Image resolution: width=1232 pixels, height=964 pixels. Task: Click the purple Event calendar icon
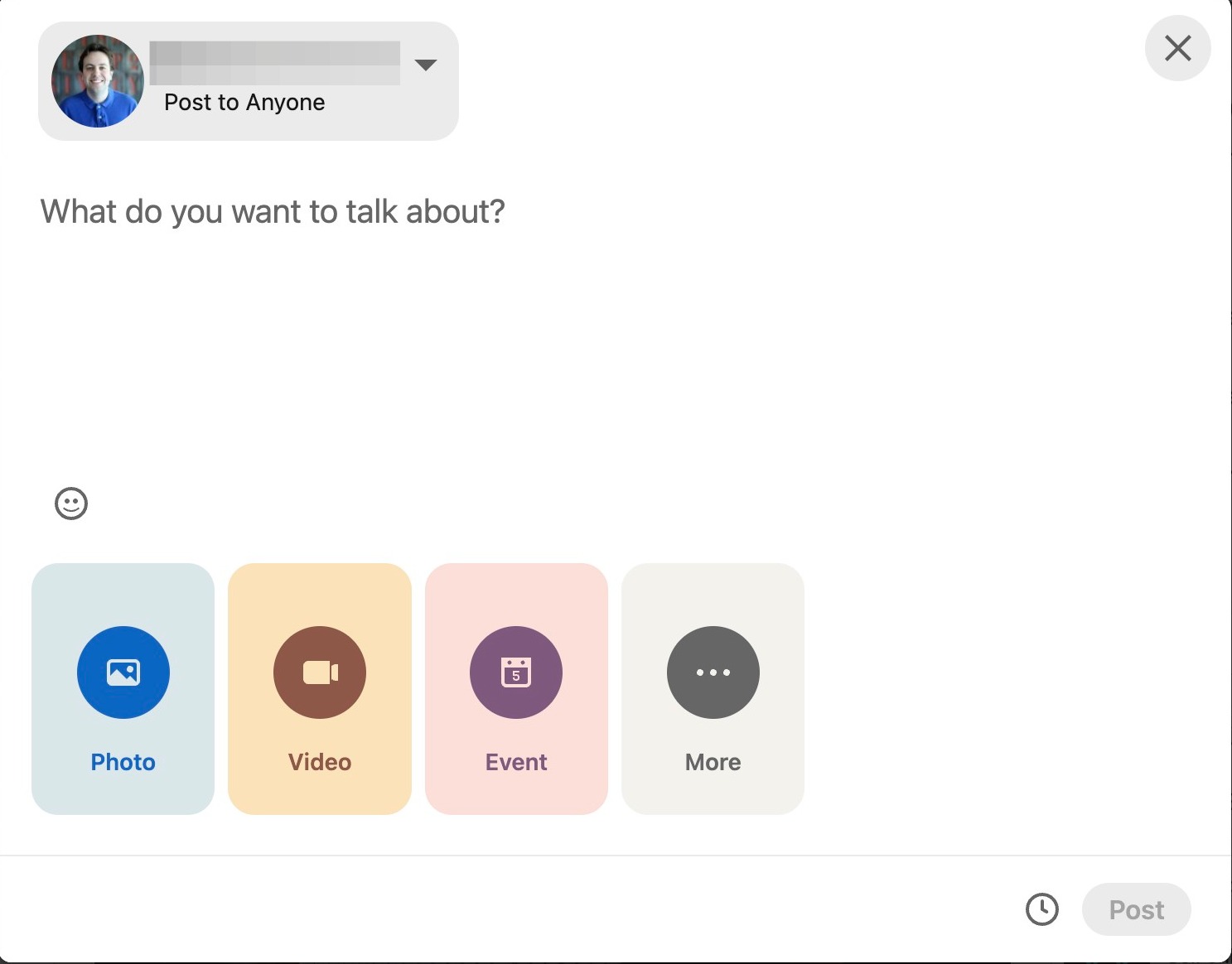(516, 672)
